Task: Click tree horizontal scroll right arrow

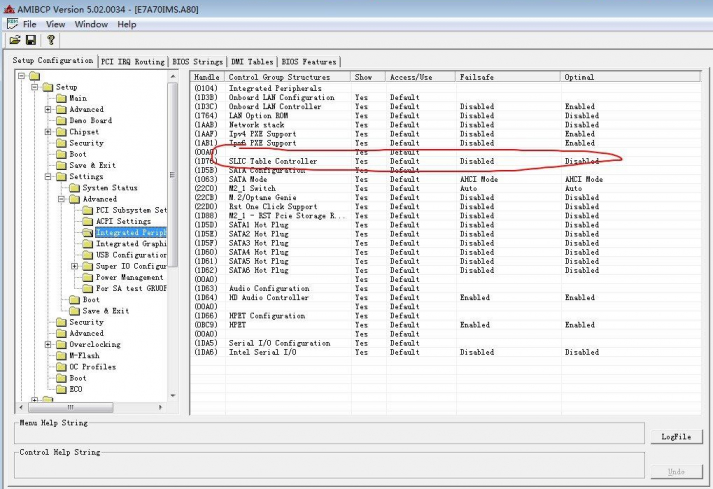Action: pos(160,407)
